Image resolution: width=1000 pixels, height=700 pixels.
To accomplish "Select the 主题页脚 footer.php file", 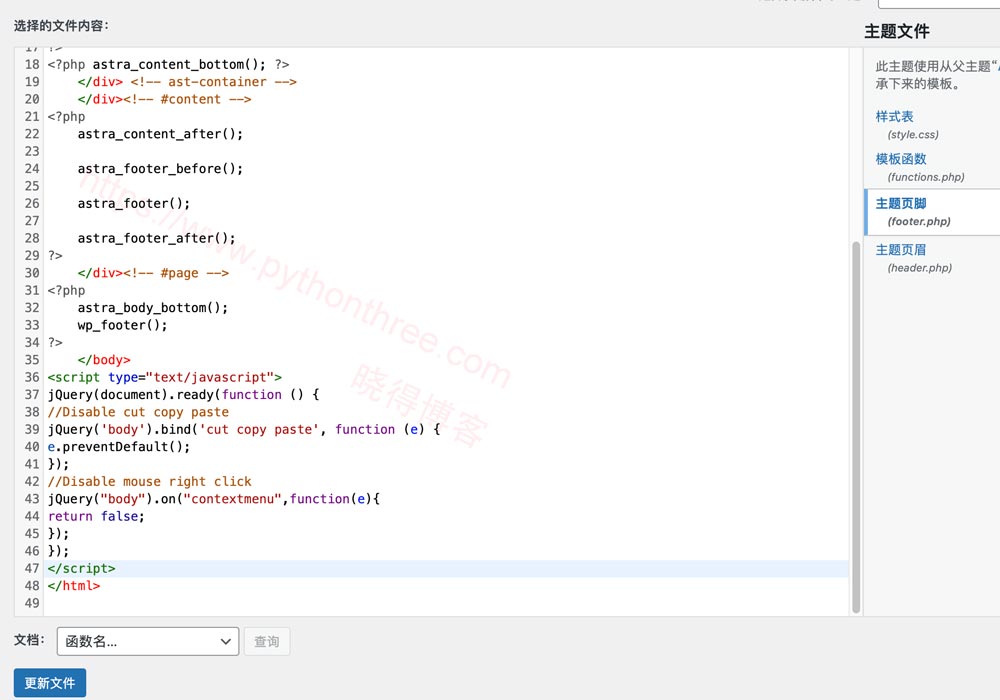I will coord(901,203).
